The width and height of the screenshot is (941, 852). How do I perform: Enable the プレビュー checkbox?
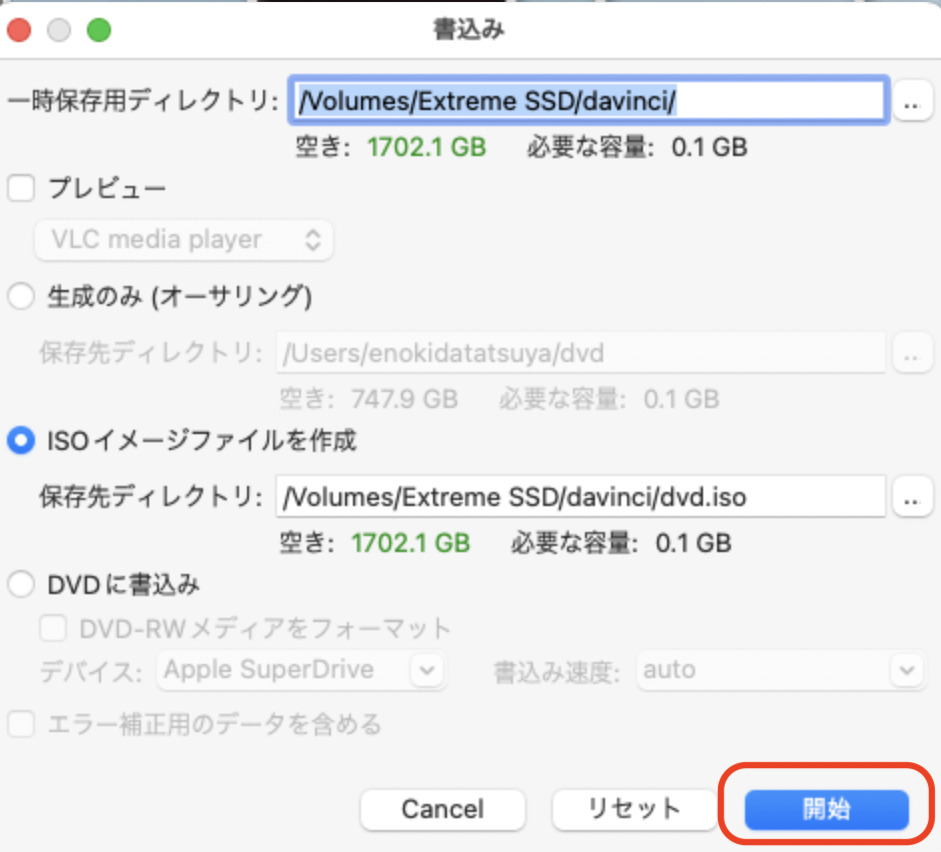click(21, 188)
